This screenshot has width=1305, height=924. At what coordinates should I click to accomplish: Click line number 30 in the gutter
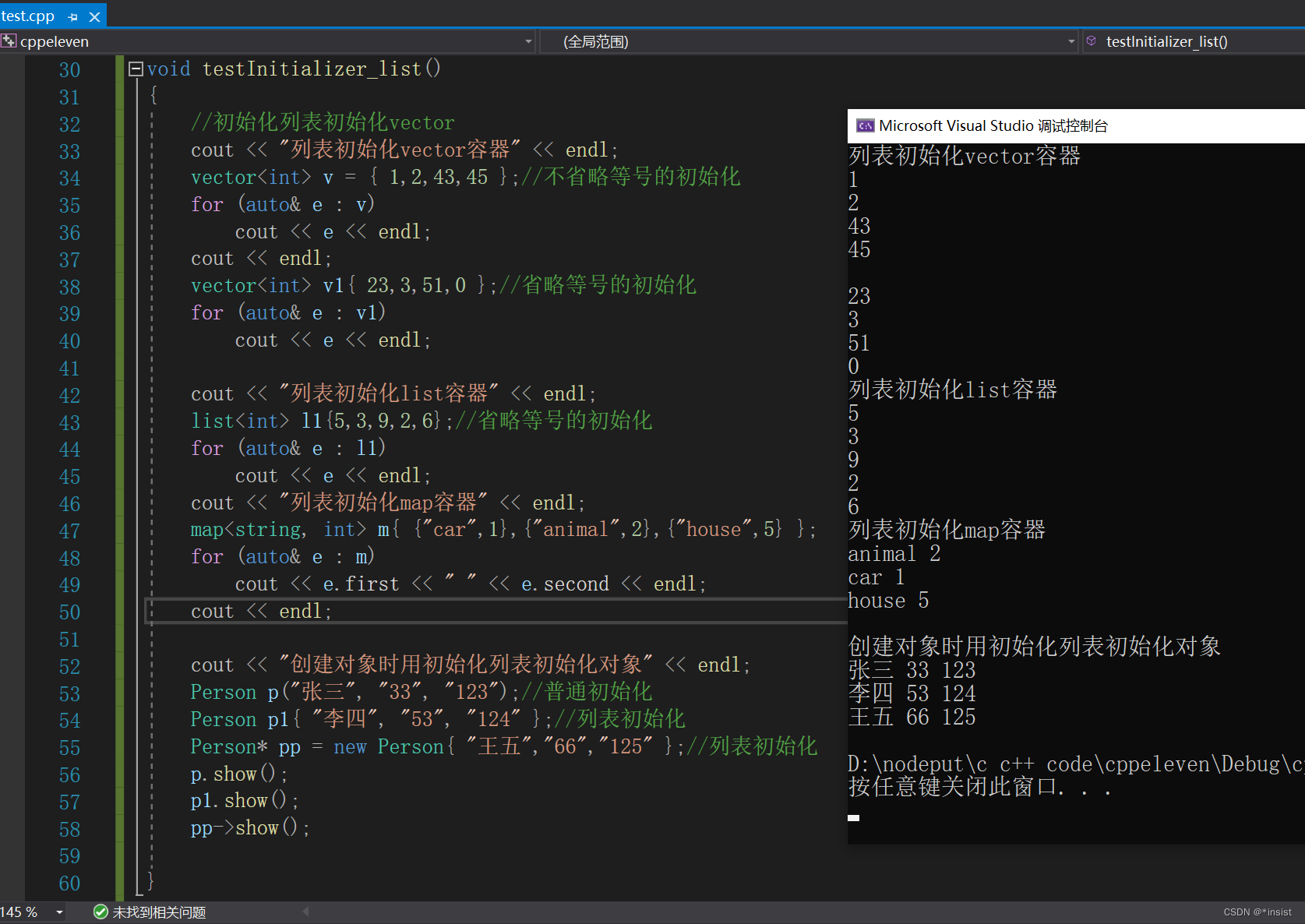coord(69,70)
